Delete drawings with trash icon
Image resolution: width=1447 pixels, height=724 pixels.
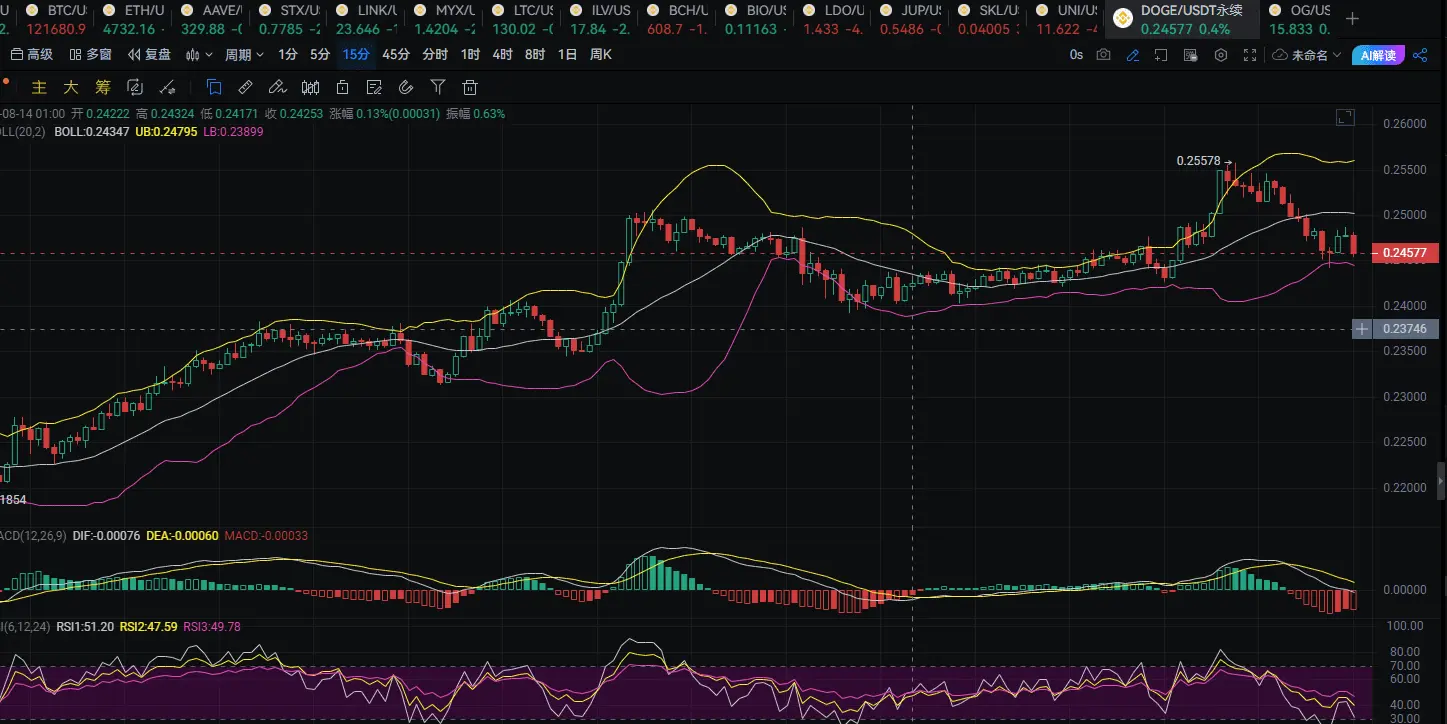coord(470,87)
